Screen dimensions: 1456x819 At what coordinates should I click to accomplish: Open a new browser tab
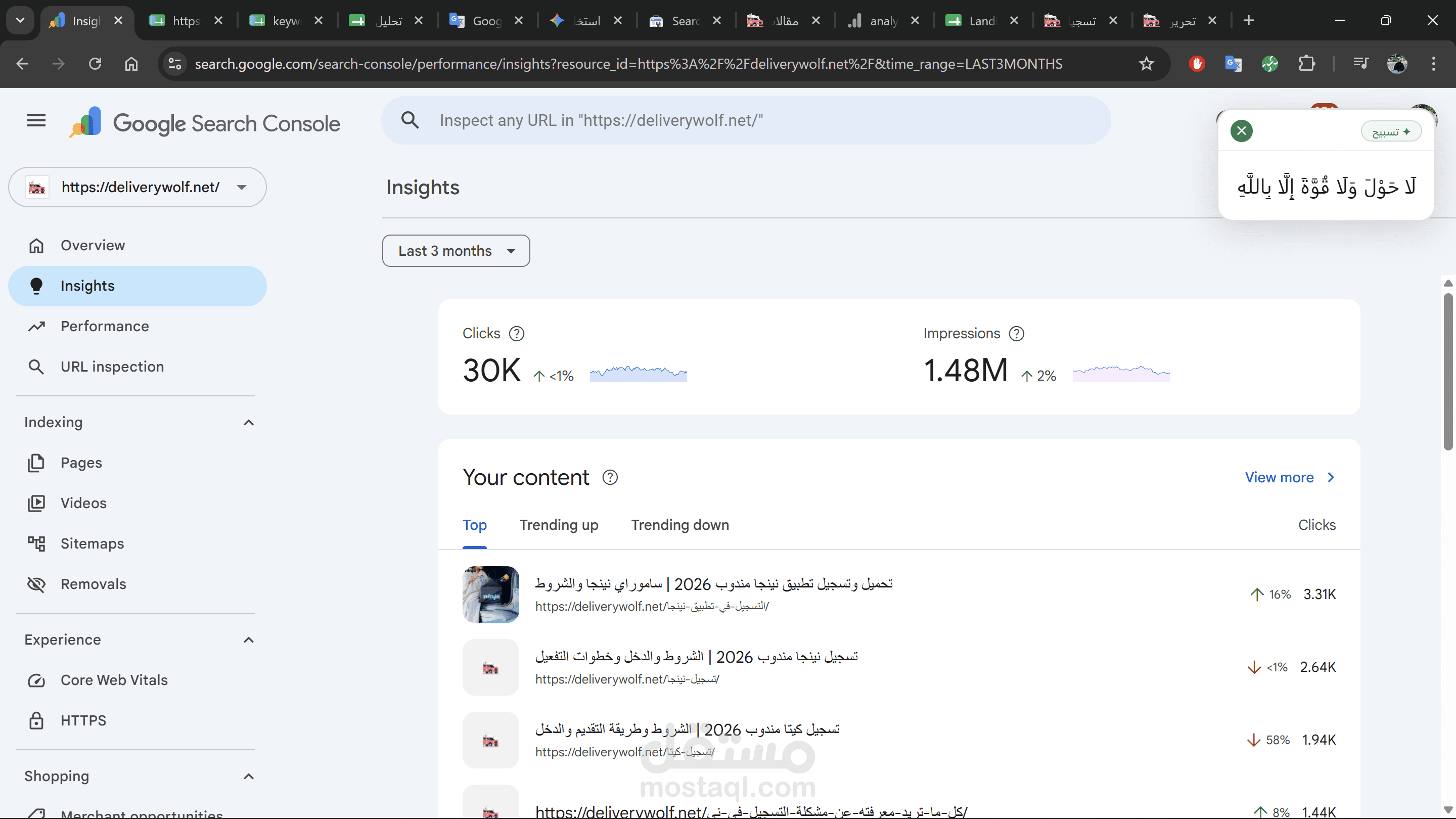(x=1249, y=21)
